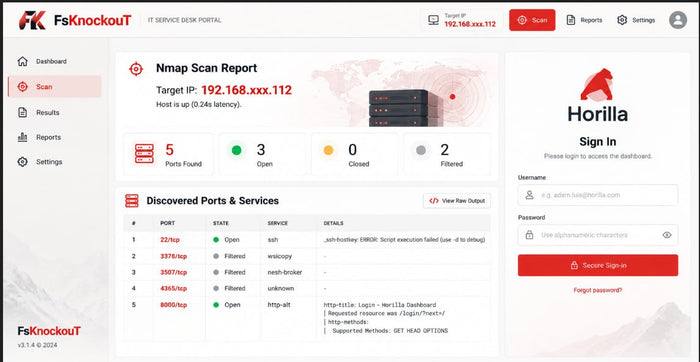The width and height of the screenshot is (700, 362).
Task: Click the wsicopy service cell
Action: pyautogui.click(x=279, y=256)
